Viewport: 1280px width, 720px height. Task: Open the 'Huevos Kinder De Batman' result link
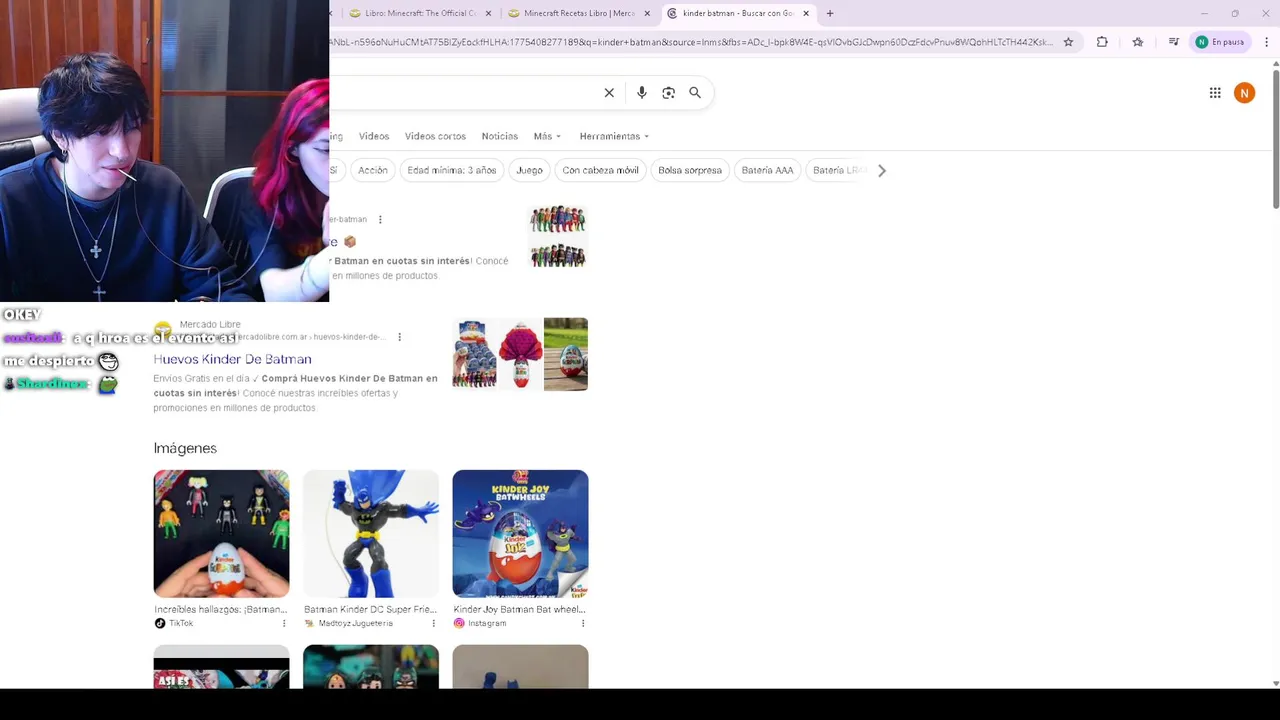coord(232,359)
